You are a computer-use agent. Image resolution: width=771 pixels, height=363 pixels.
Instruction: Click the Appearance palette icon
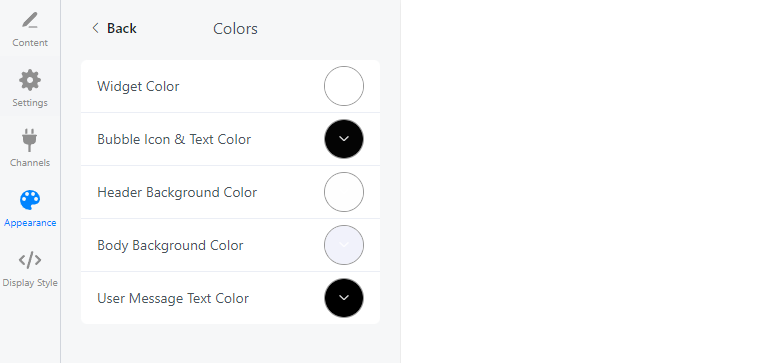click(30, 200)
